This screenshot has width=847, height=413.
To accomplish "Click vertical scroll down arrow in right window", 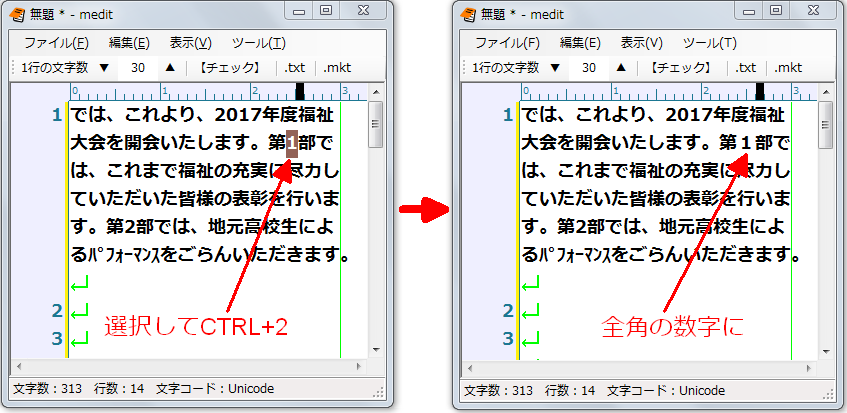I will click(827, 350).
